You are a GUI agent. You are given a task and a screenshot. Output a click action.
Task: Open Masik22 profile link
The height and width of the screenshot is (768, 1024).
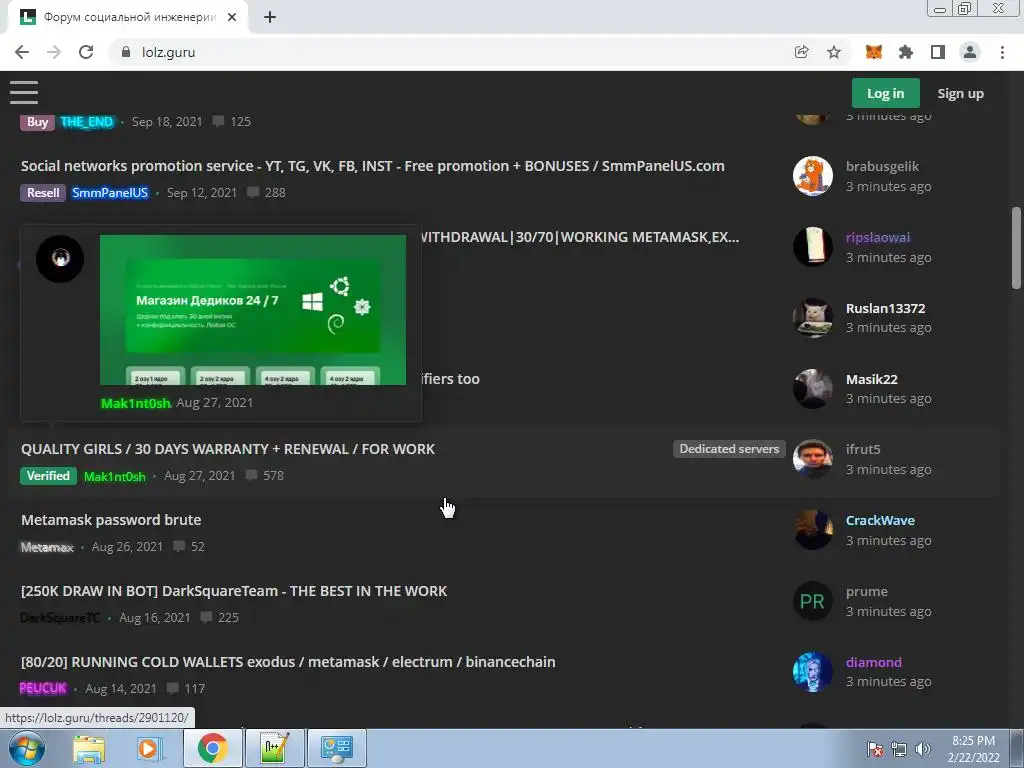(872, 379)
